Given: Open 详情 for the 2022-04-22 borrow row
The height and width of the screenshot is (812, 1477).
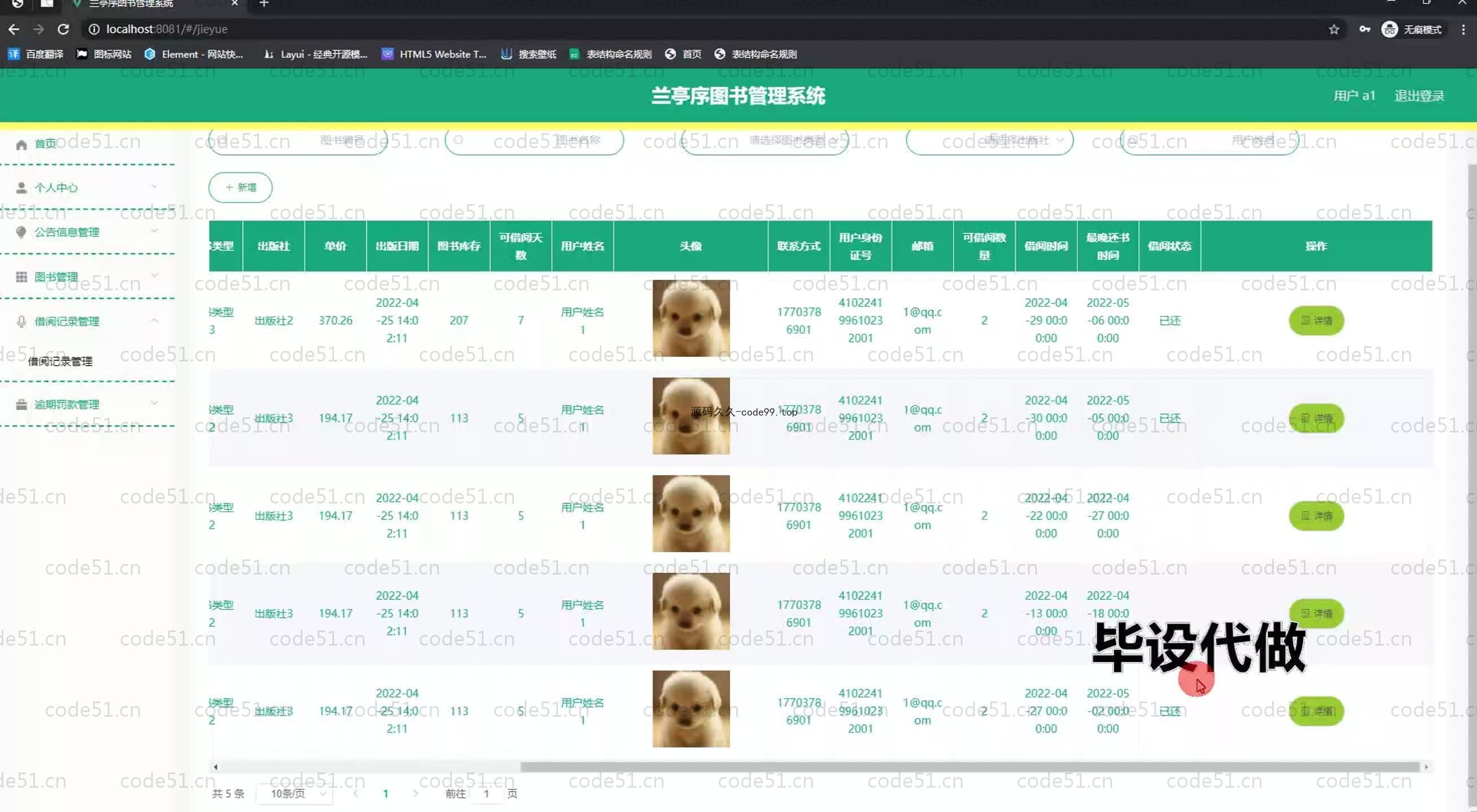Looking at the screenshot, I should point(1316,516).
